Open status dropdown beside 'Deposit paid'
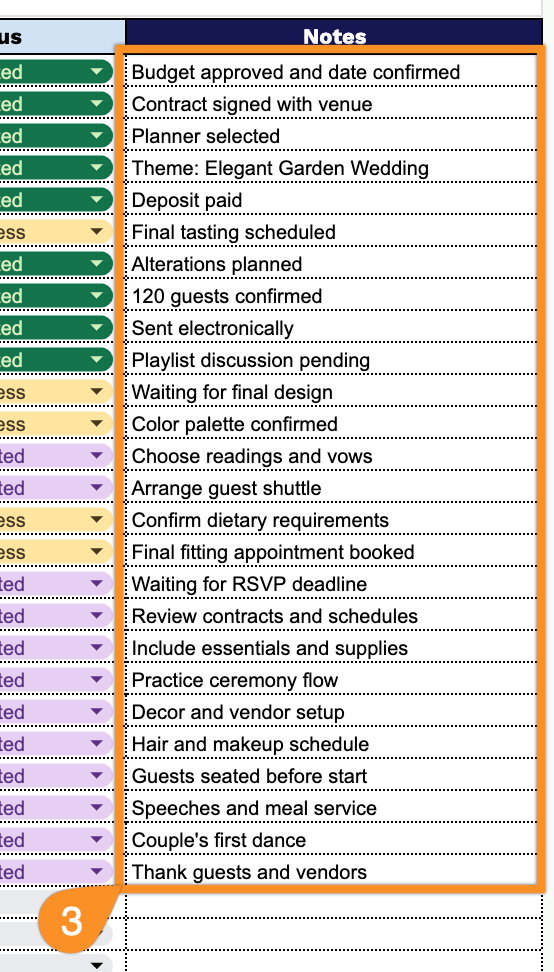 point(97,200)
